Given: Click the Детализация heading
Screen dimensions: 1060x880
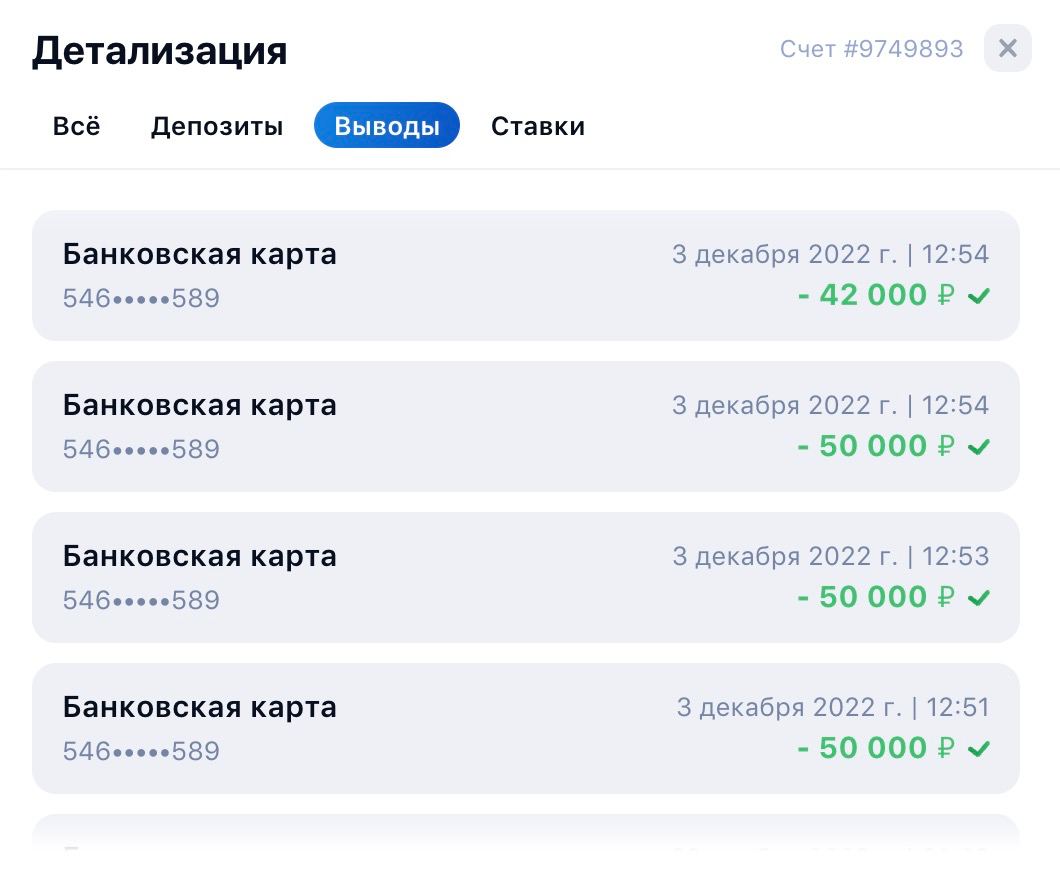Looking at the screenshot, I should 160,50.
